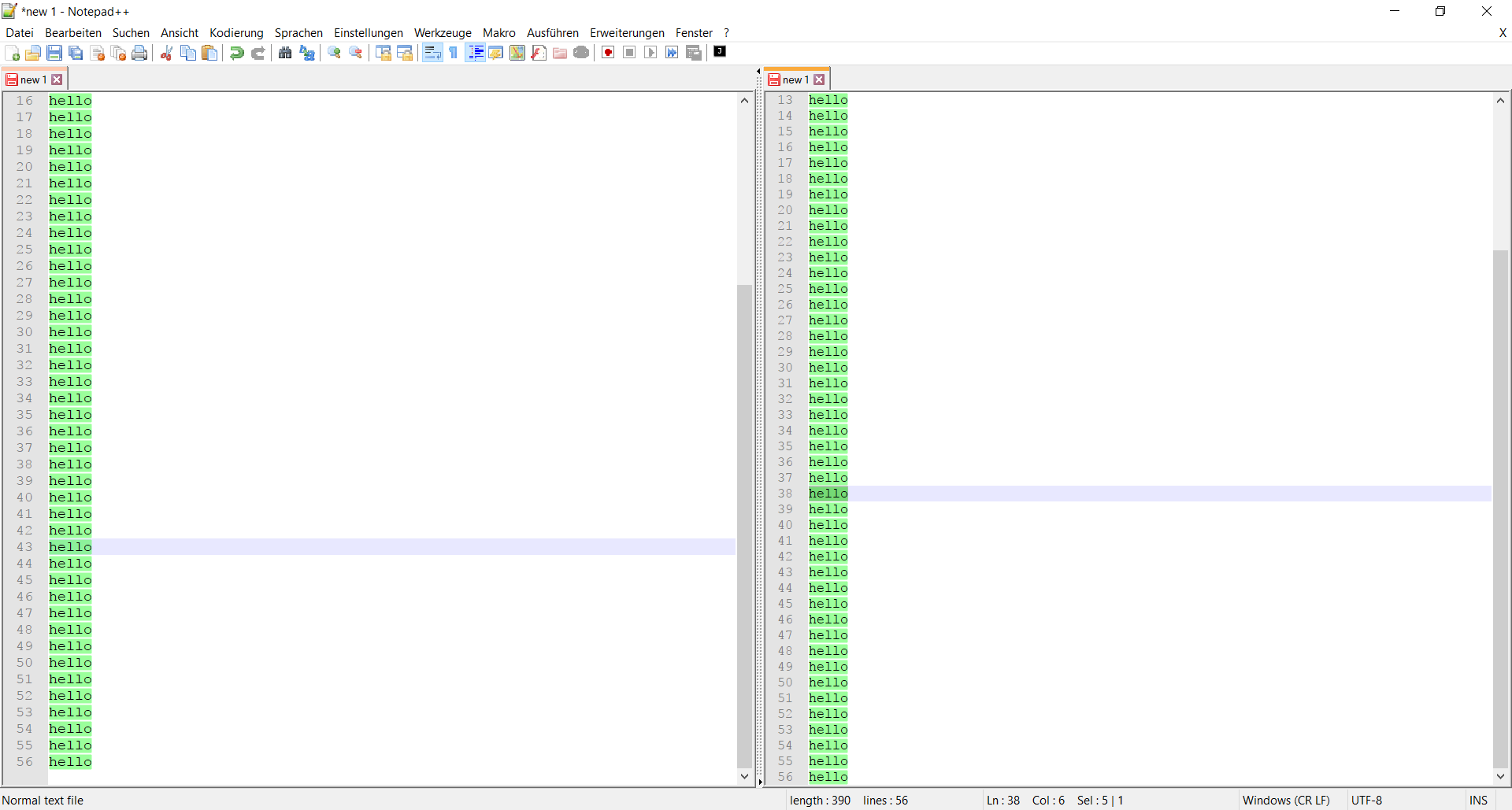The width and height of the screenshot is (1512, 810).
Task: Start macro recording with the red record icon
Action: [607, 52]
